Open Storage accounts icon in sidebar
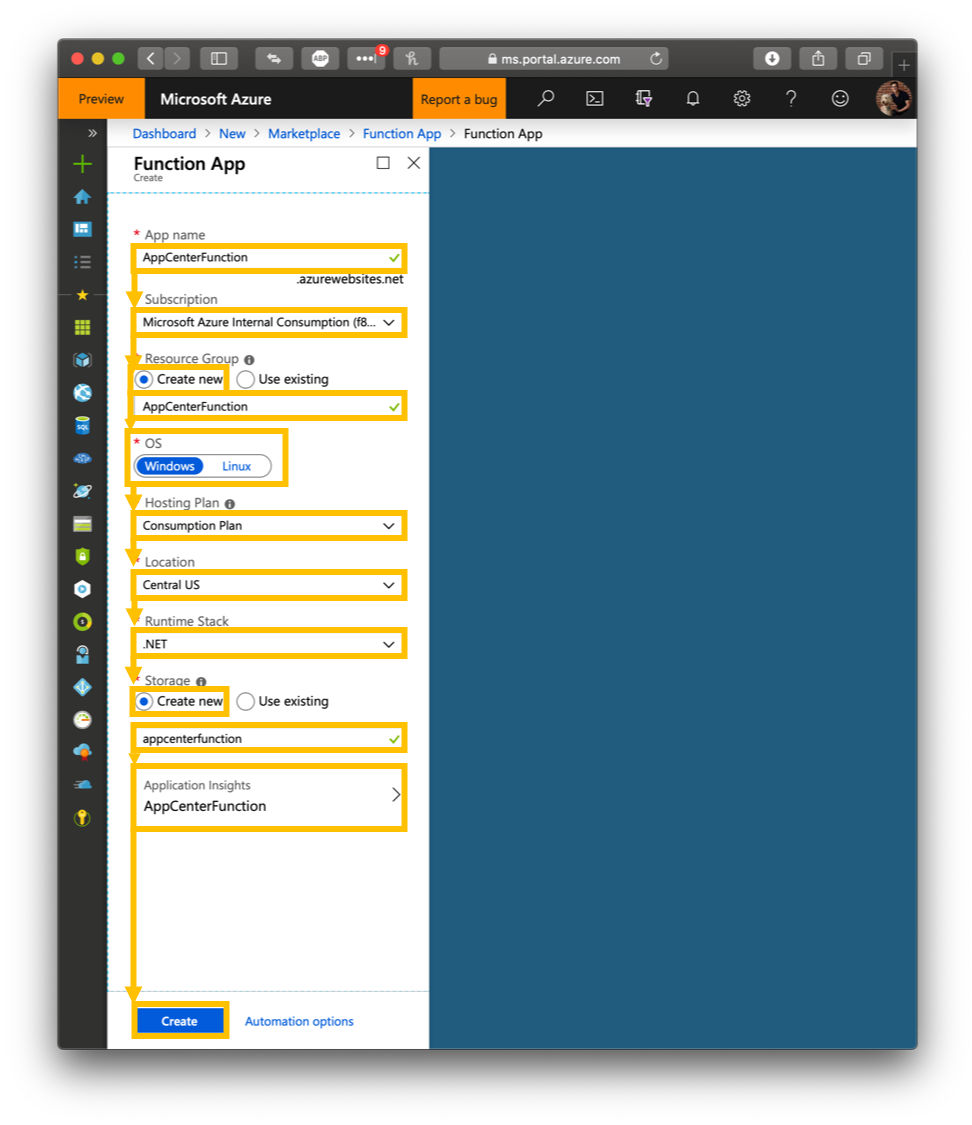The width and height of the screenshot is (972, 1125). coord(82,524)
